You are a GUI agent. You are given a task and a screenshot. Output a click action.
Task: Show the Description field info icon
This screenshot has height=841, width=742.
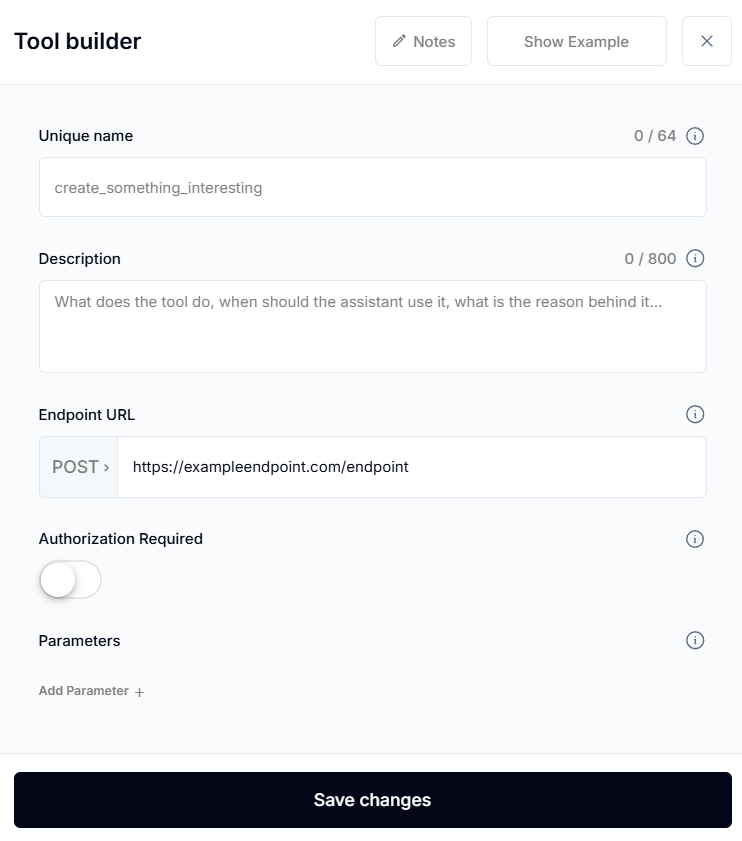695,259
